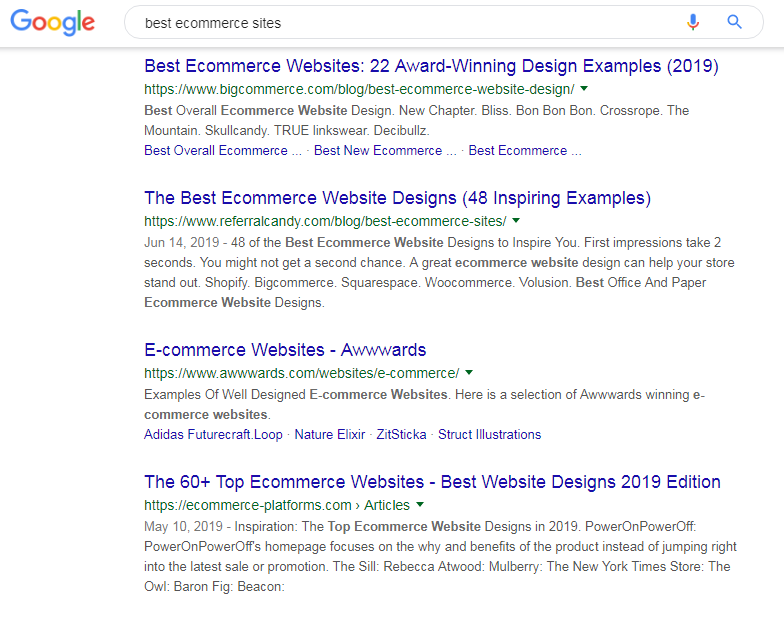Open the 'Best Ecommerce Websites: 22 Award-Winning' result
Image resolution: width=784 pixels, height=620 pixels.
[431, 66]
